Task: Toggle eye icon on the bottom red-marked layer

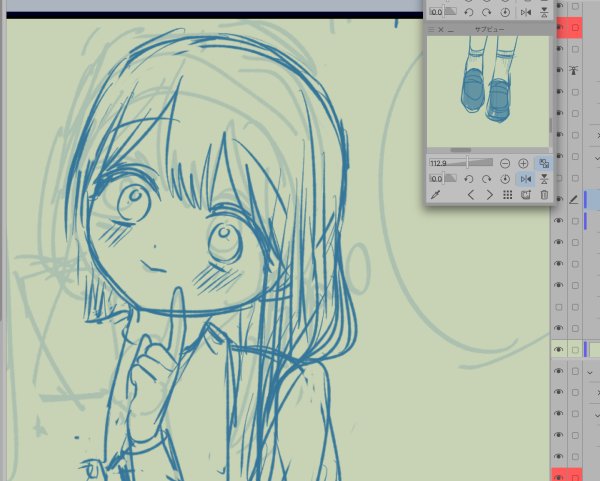Action: tap(559, 476)
